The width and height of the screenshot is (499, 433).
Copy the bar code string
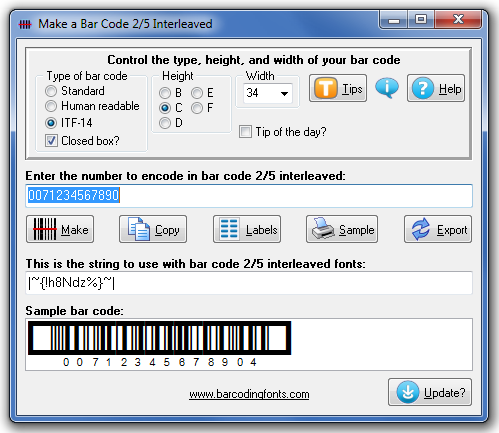click(x=153, y=229)
